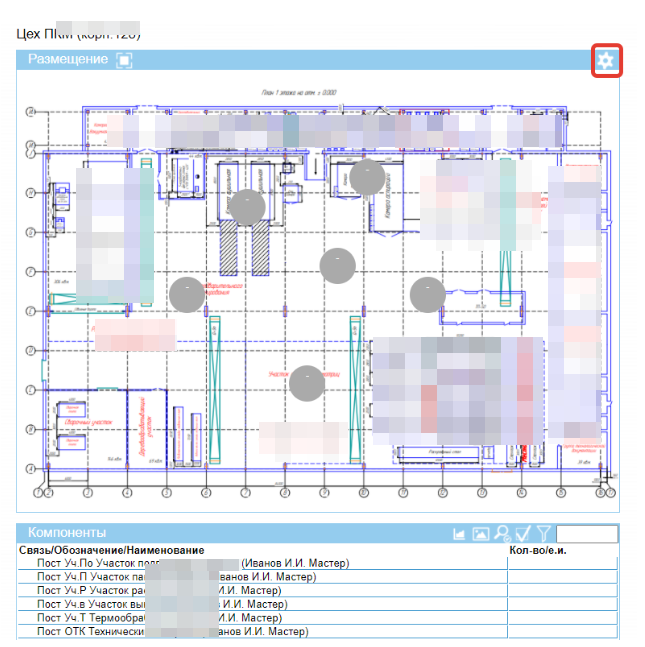Select the lowest gray circle marker on plan
This screenshot has height=647, width=645.
tap(307, 383)
